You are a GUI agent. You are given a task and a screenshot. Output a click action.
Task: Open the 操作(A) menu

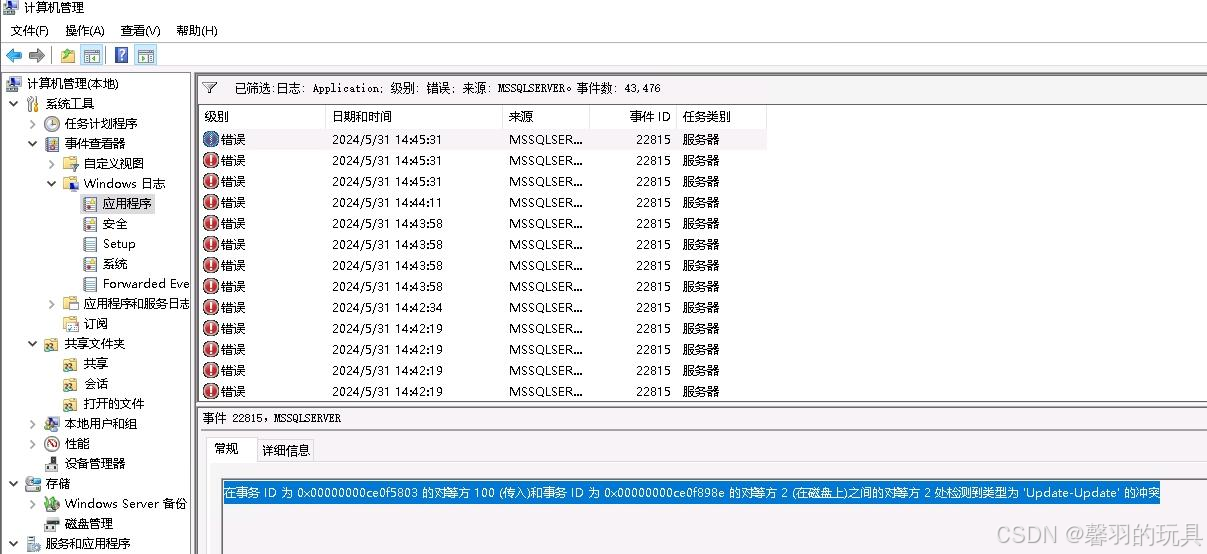(85, 31)
